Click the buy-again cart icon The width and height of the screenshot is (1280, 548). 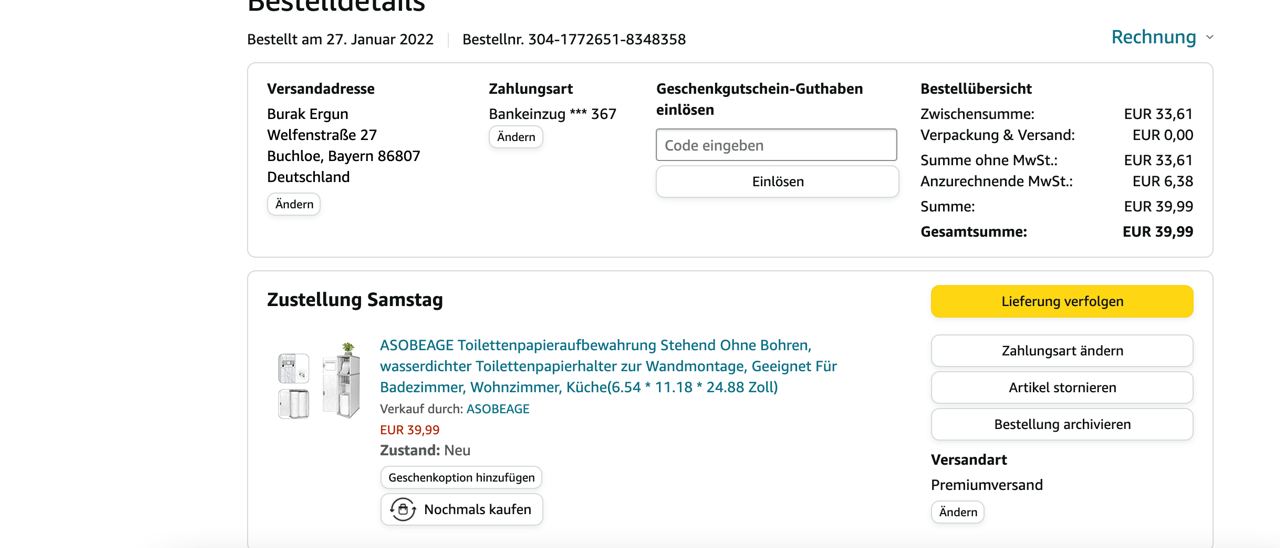point(403,509)
